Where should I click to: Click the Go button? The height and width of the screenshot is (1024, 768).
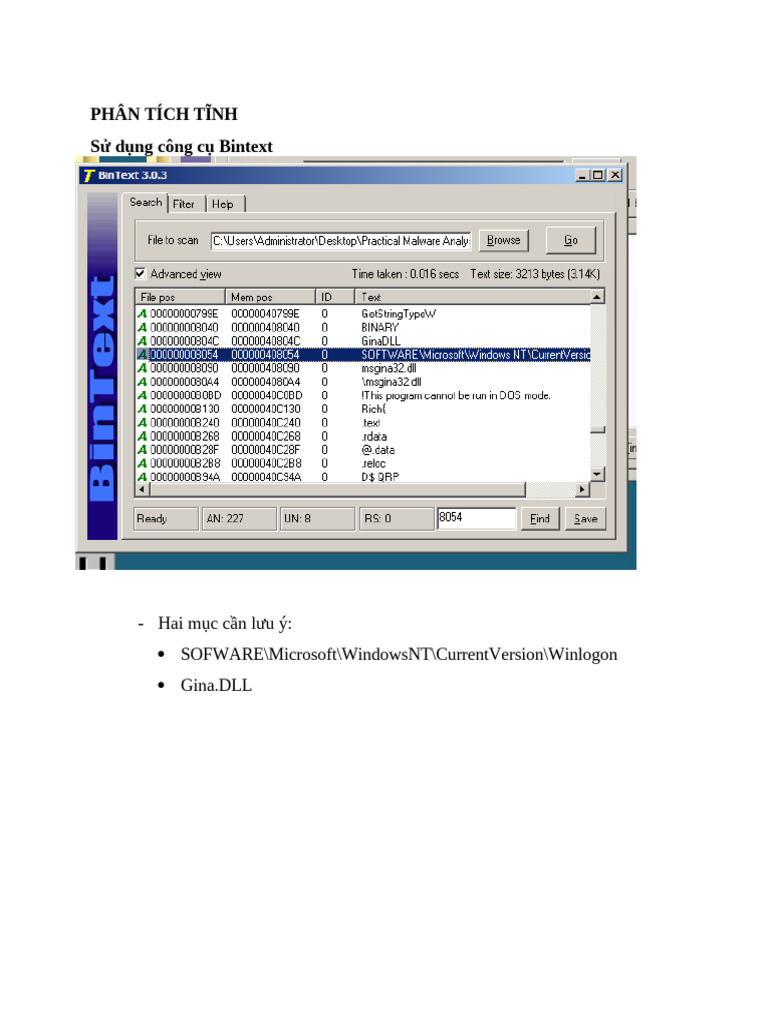click(571, 240)
